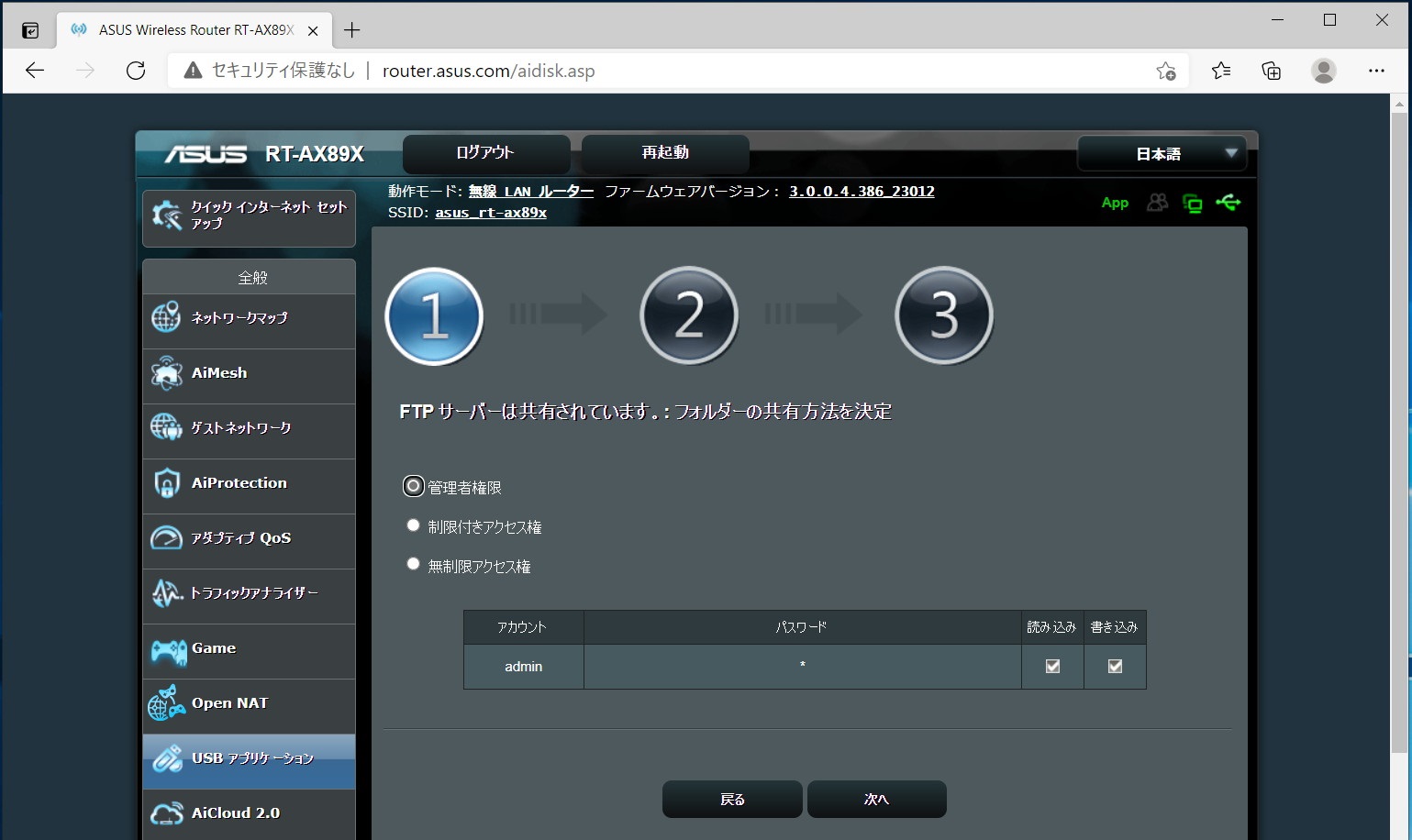Click admin password asterisk cell
Image resolution: width=1412 pixels, height=840 pixels.
(802, 667)
